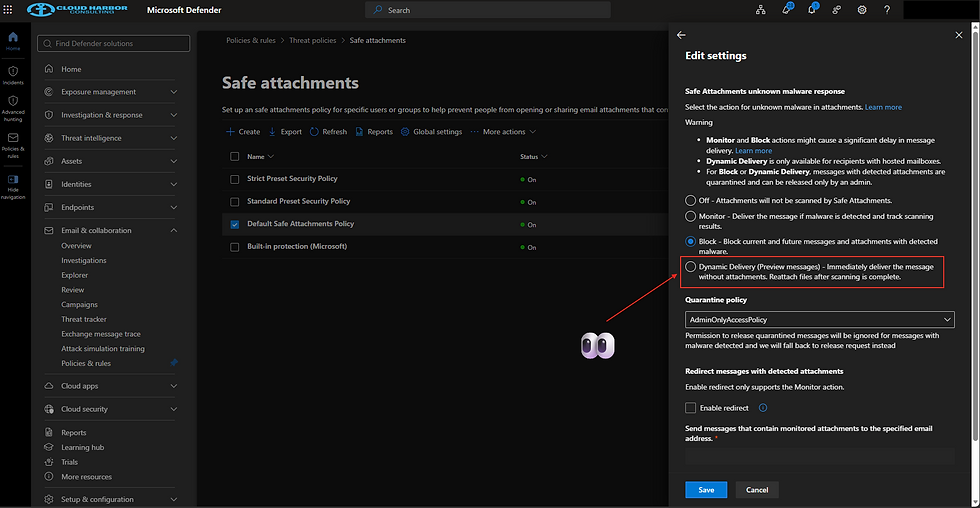The image size is (980, 508).
Task: Select the Monitor radio option
Action: (x=690, y=216)
